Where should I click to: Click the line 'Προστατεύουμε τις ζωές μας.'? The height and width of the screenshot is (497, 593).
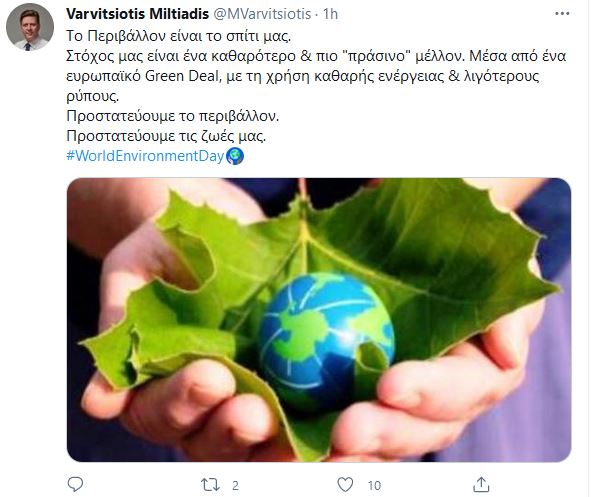tap(166, 136)
